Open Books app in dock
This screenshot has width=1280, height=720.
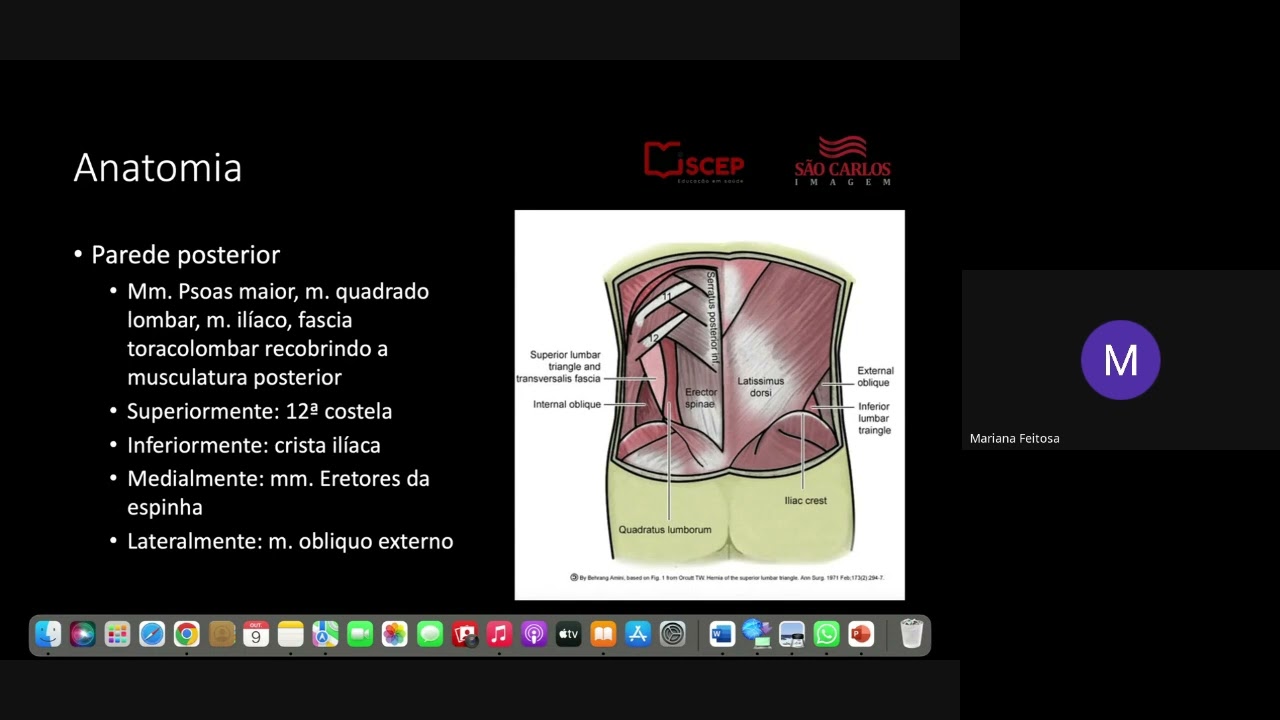pos(603,634)
